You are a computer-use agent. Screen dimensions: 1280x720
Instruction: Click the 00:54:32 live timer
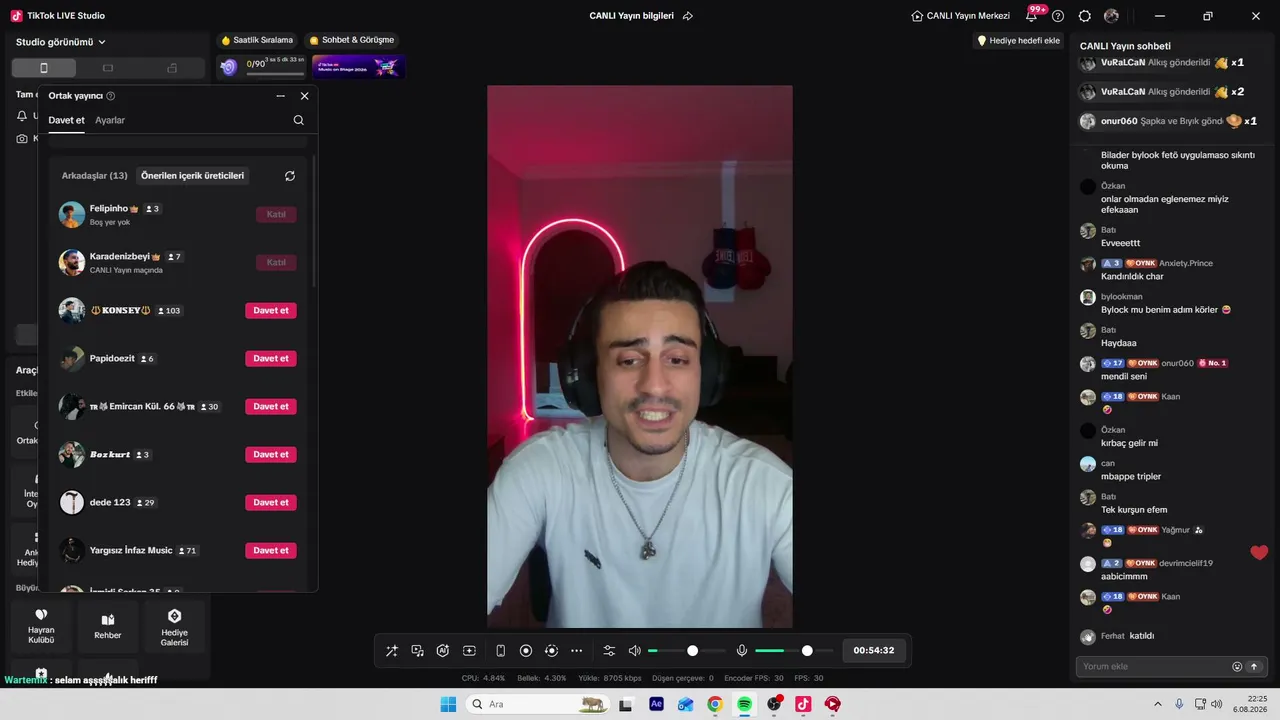point(874,651)
